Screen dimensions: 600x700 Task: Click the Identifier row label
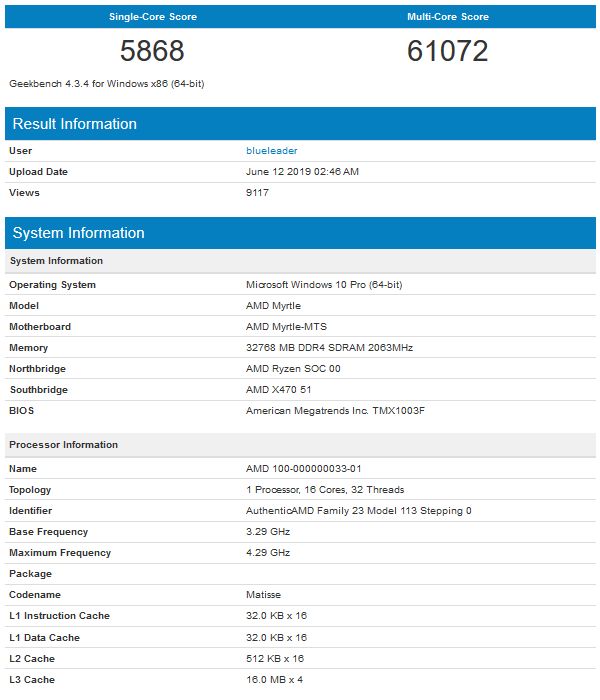click(x=30, y=511)
